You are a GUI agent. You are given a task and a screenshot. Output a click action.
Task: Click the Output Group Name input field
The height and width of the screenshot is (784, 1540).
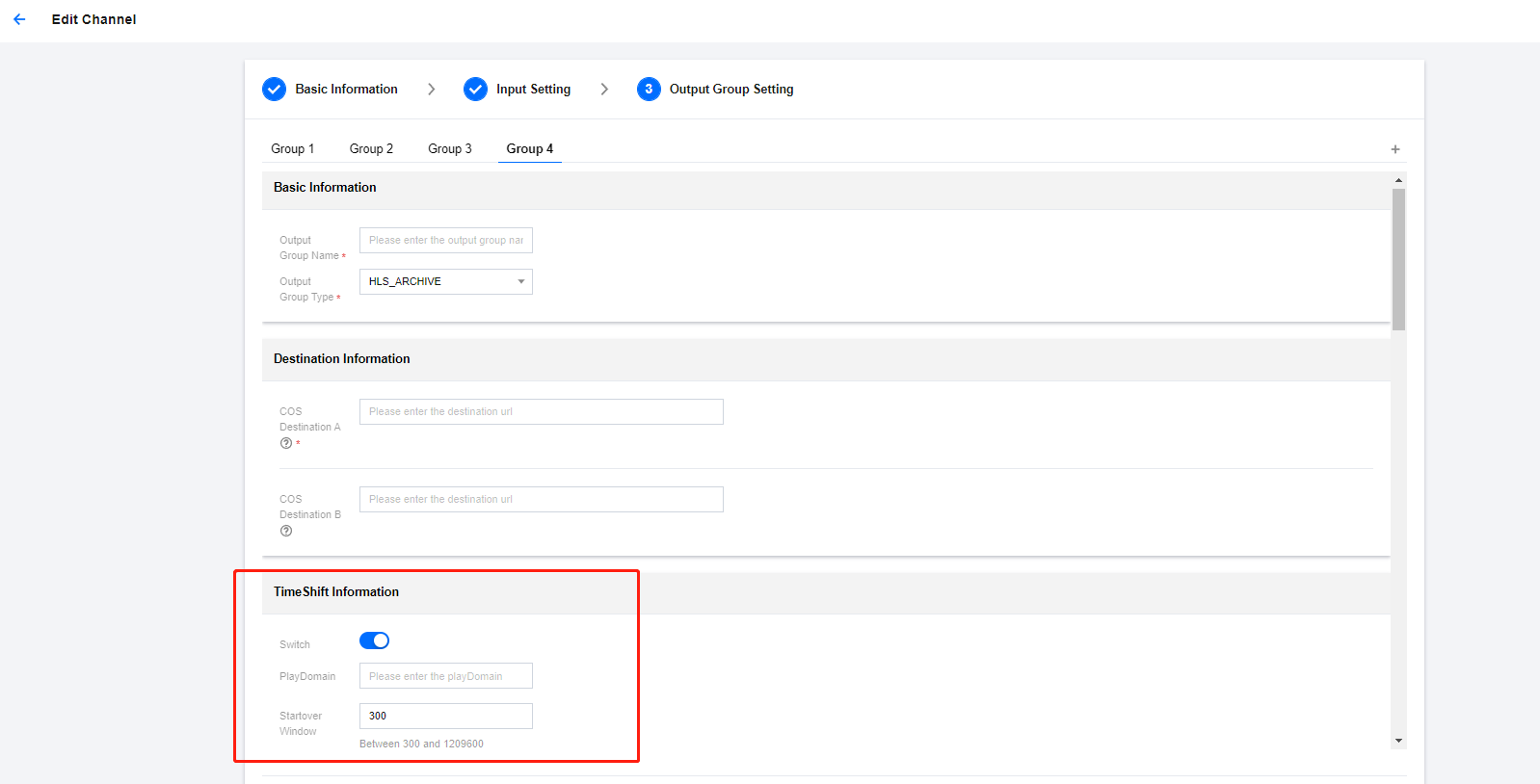(x=445, y=240)
